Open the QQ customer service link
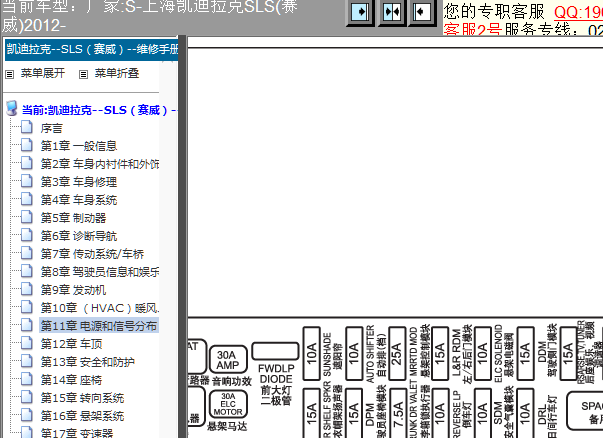 click(578, 13)
